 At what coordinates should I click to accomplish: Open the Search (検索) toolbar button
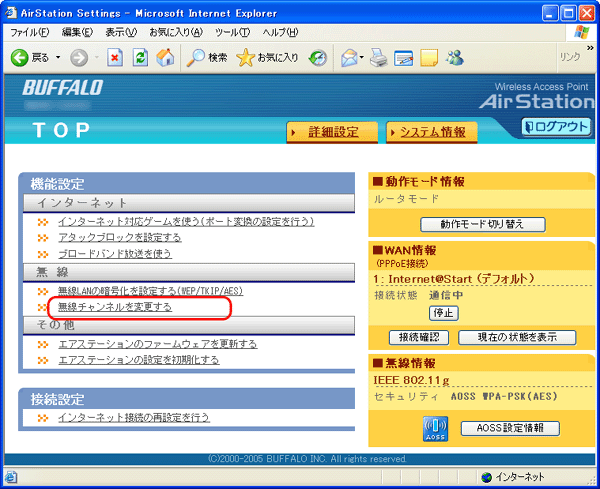208,58
